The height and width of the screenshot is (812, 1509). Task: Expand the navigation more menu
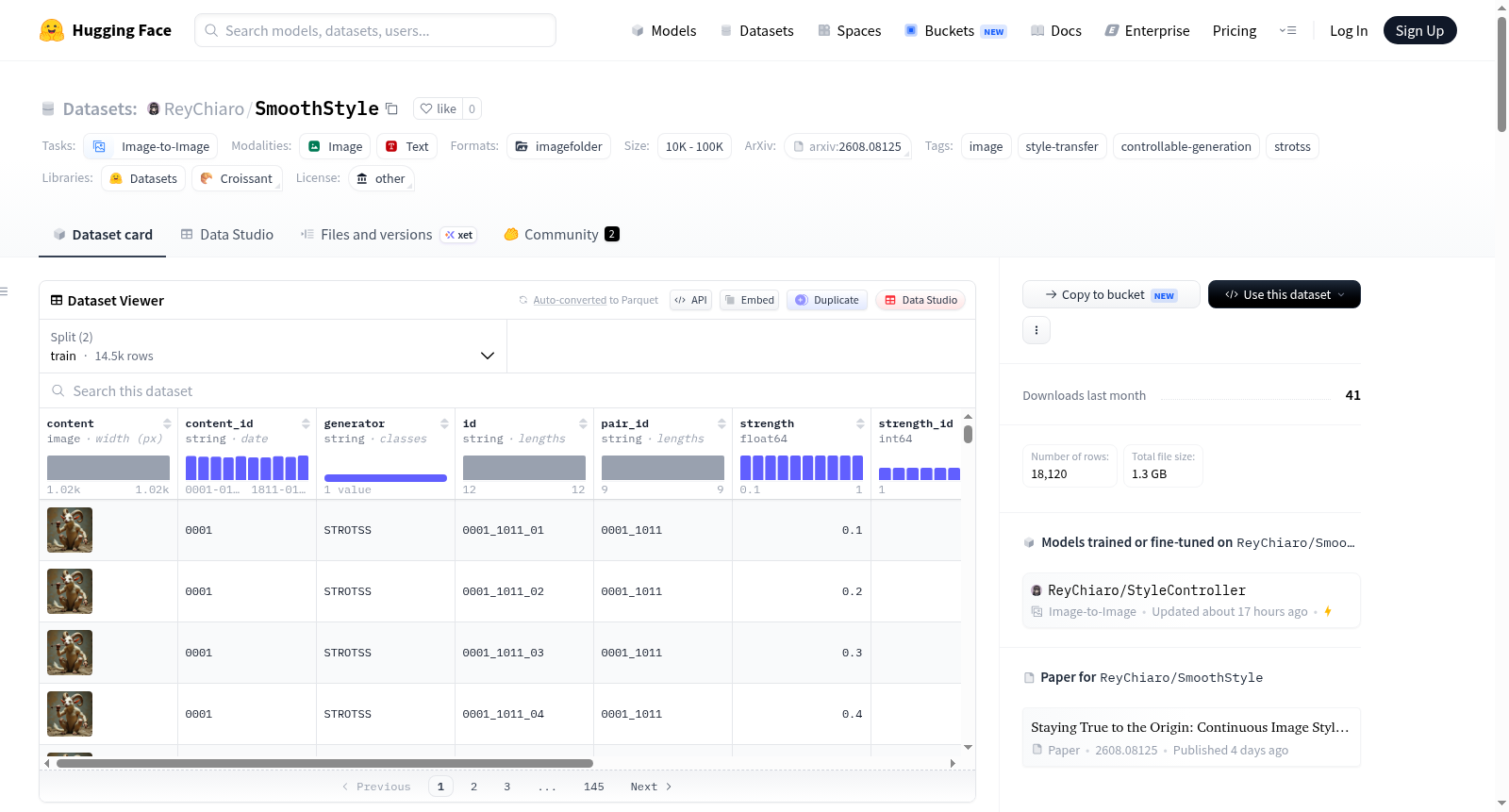click(1287, 30)
